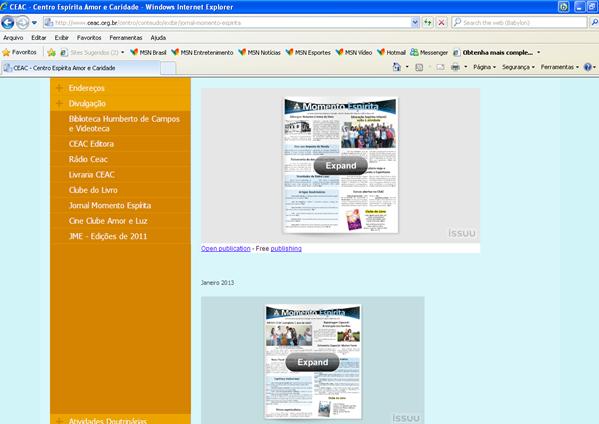
Task: Open the Jornal Momento Espírita sidebar link
Action: pos(110,206)
